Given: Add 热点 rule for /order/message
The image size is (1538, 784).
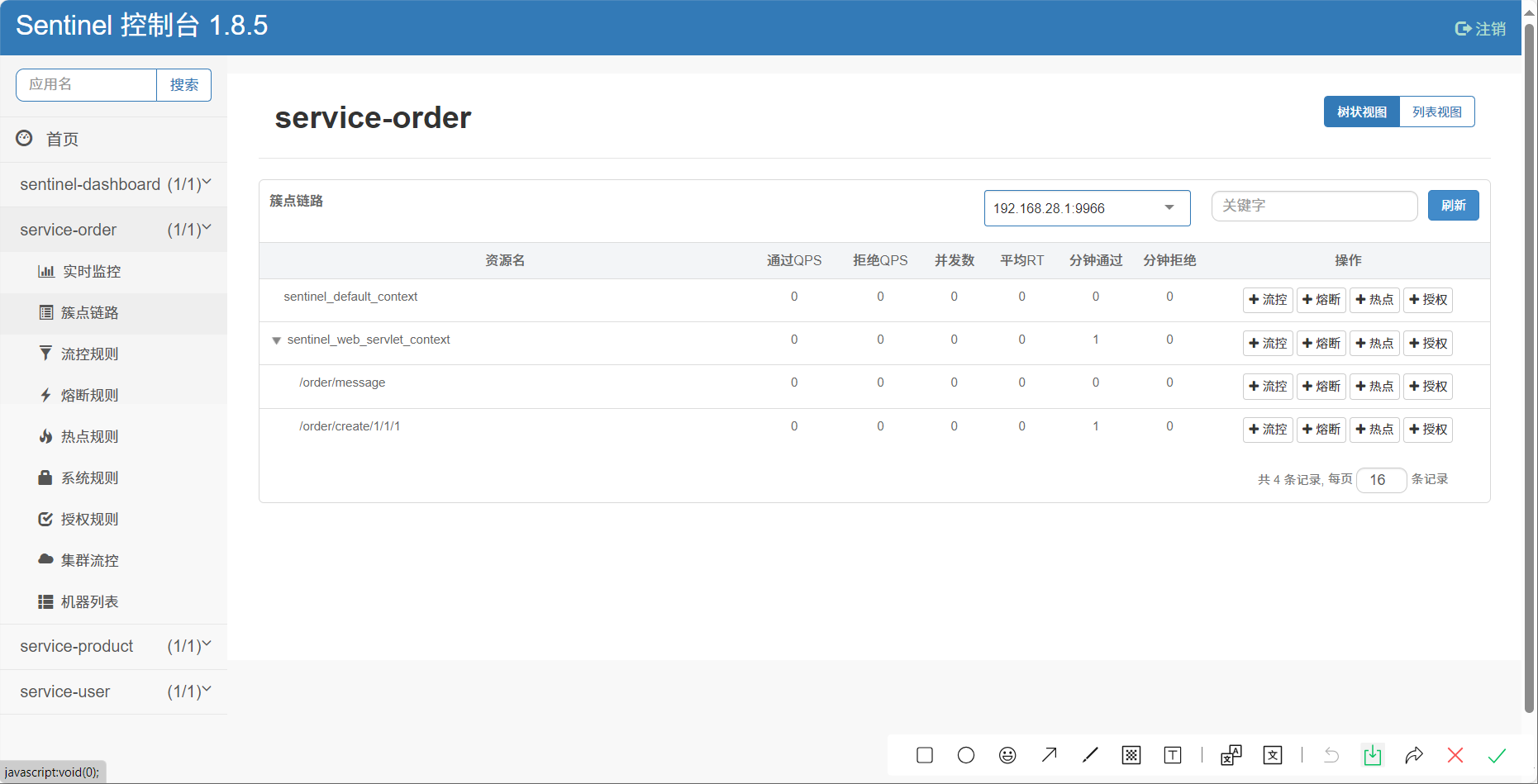Looking at the screenshot, I should click(1374, 387).
